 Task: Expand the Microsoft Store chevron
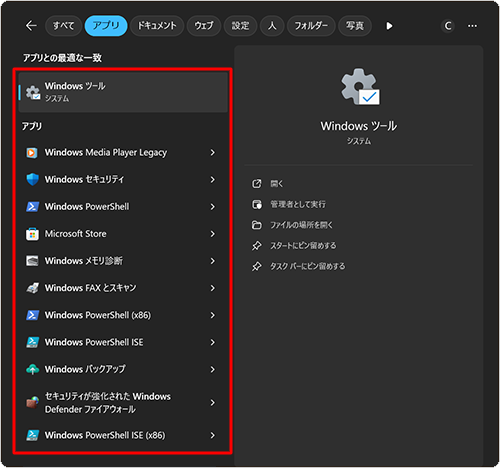(213, 234)
